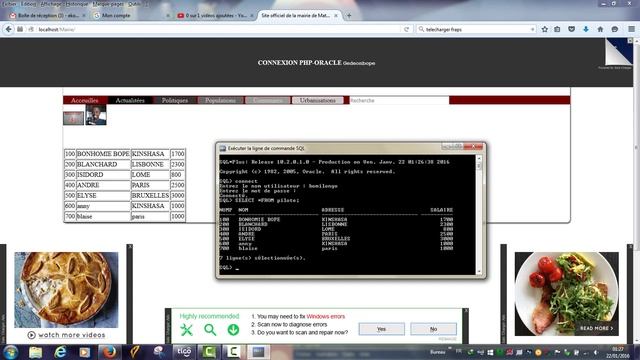Click the Firefox home icon
Screen dimensions: 640x360
(x=600, y=29)
